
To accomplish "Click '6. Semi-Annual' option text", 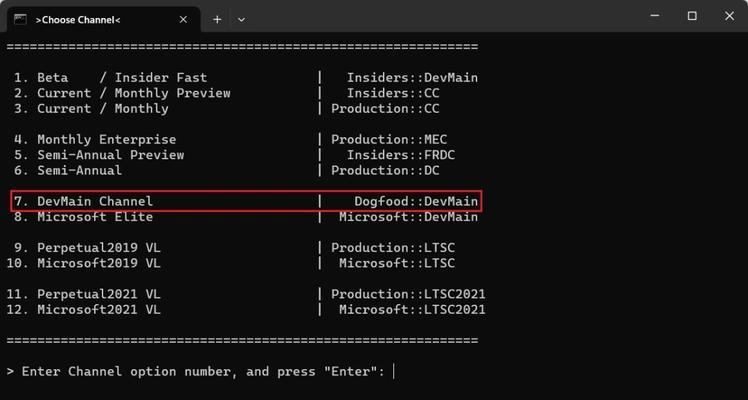I will point(68,170).
